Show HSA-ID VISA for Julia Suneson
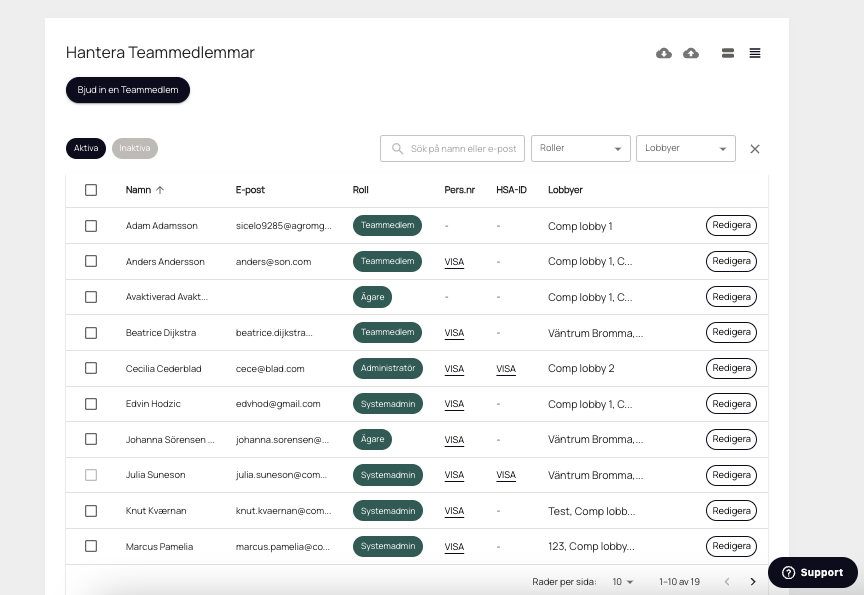The image size is (864, 595). click(x=506, y=475)
